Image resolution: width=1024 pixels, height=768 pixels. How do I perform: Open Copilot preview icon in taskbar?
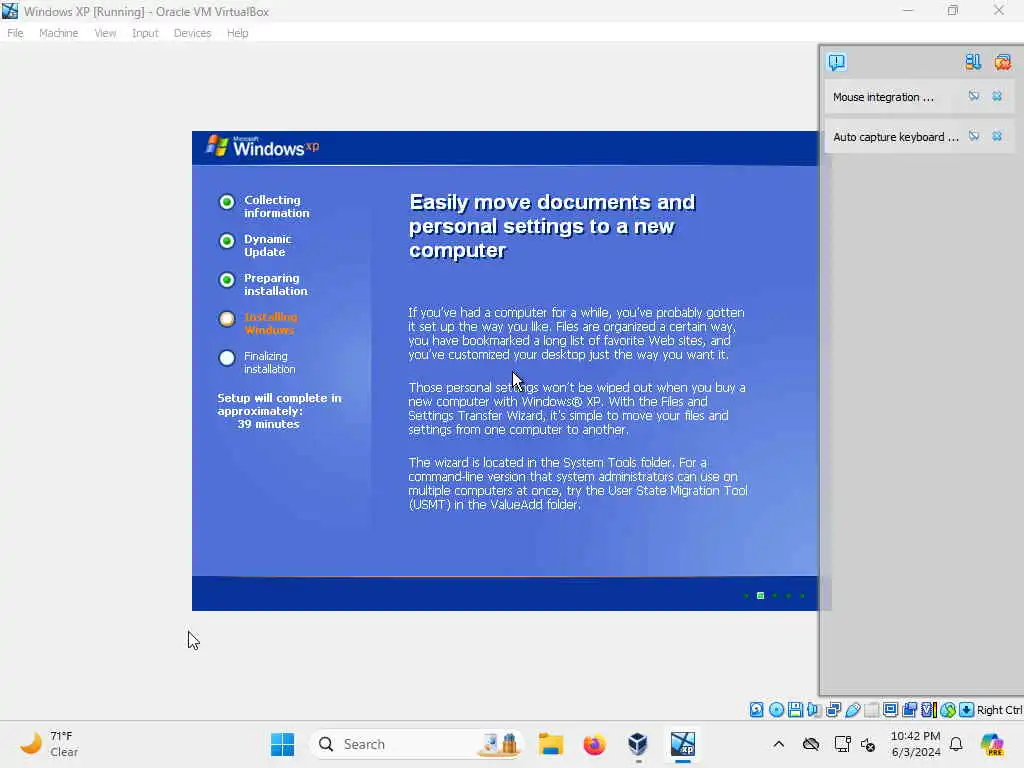992,744
